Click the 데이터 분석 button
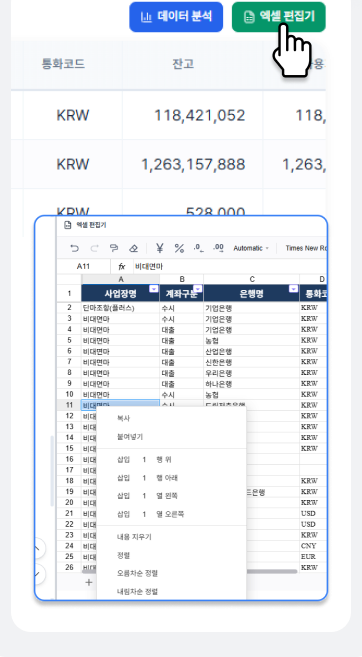Viewport: 362px width, 657px height. (x=176, y=17)
